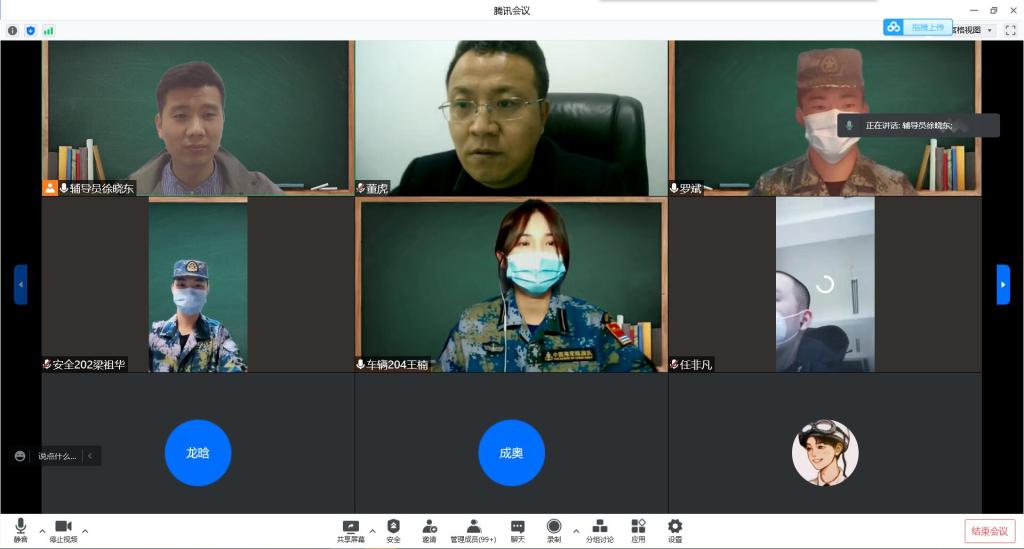Open the chat (聊天) panel
The height and width of the screenshot is (549, 1024).
518,529
